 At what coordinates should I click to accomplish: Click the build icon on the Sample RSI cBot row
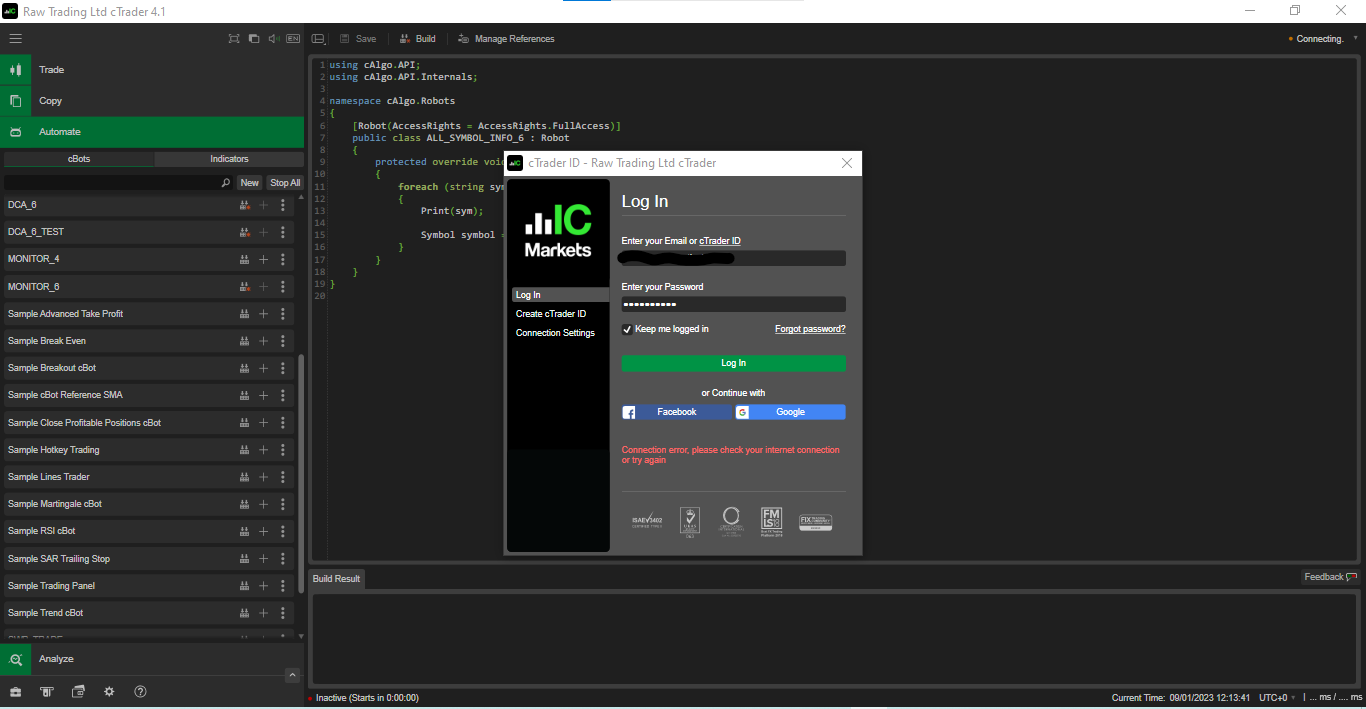tap(244, 531)
